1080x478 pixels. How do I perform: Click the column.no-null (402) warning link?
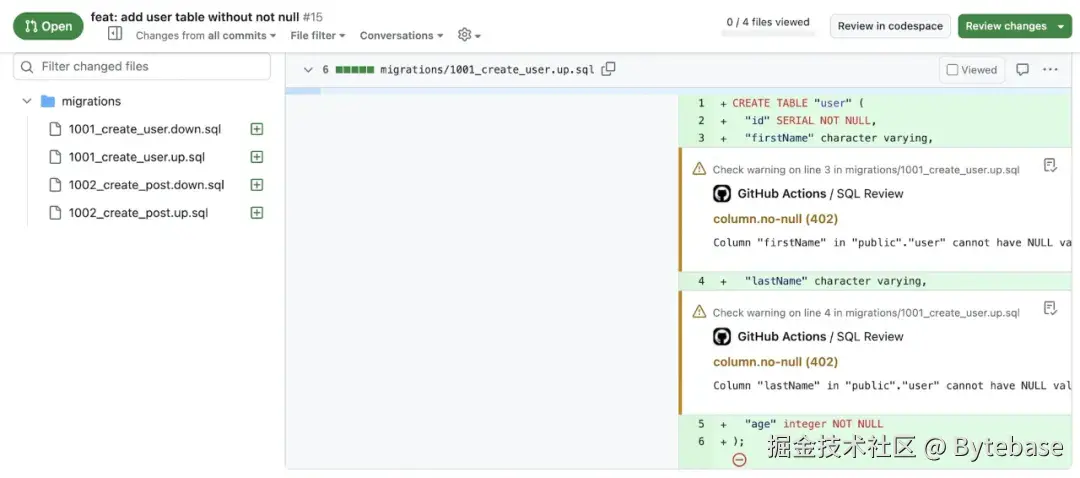(x=775, y=219)
